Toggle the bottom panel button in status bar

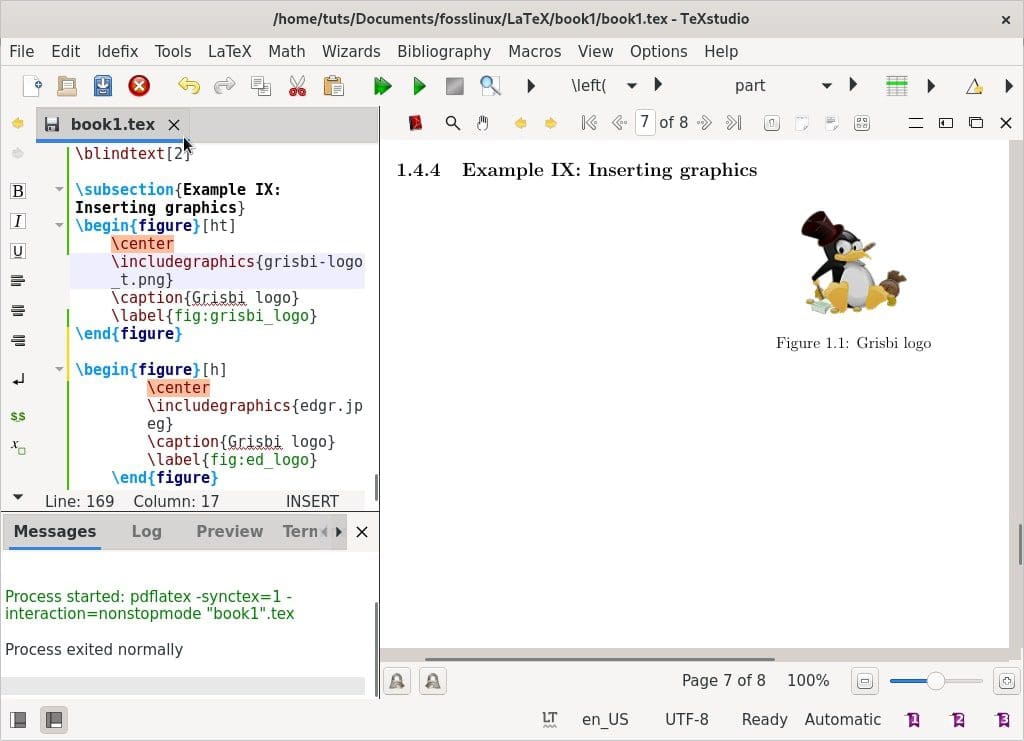54,719
